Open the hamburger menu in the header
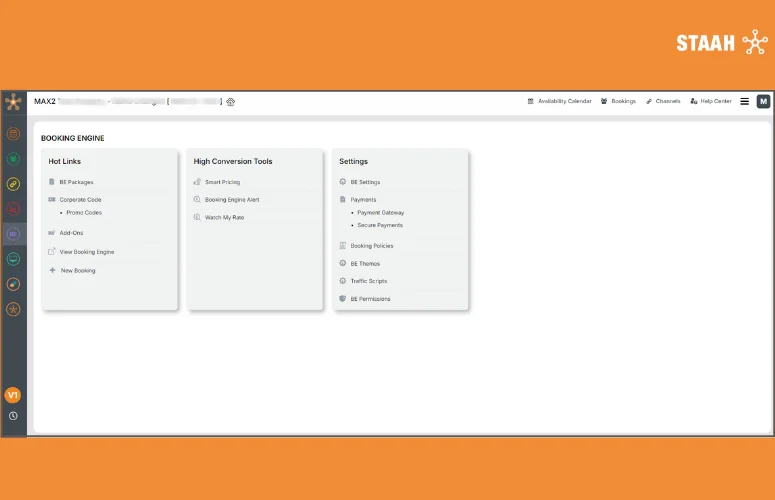 (744, 101)
